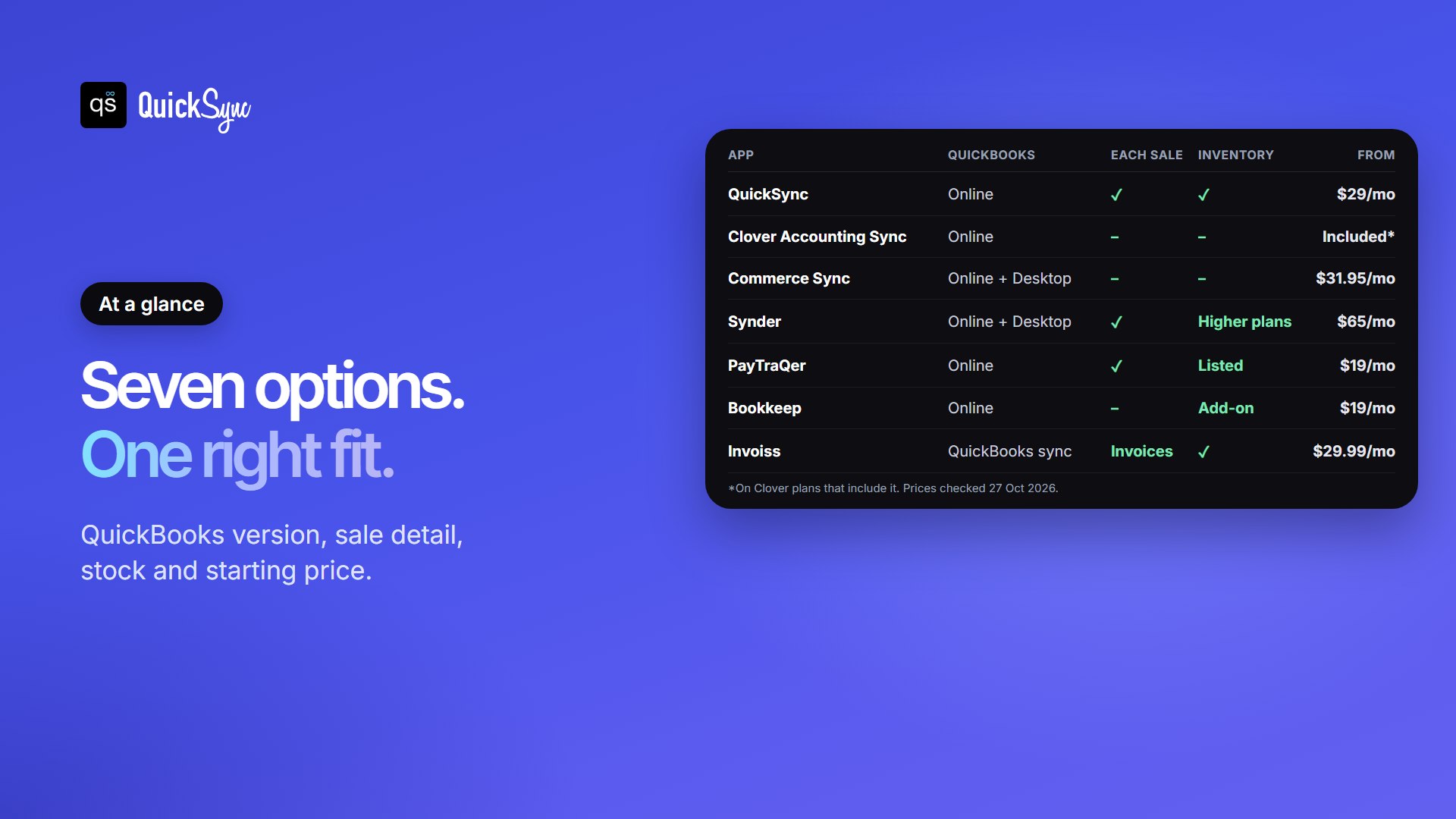Select the Clover Accounting Sync row name
1456x819 pixels.
817,237
